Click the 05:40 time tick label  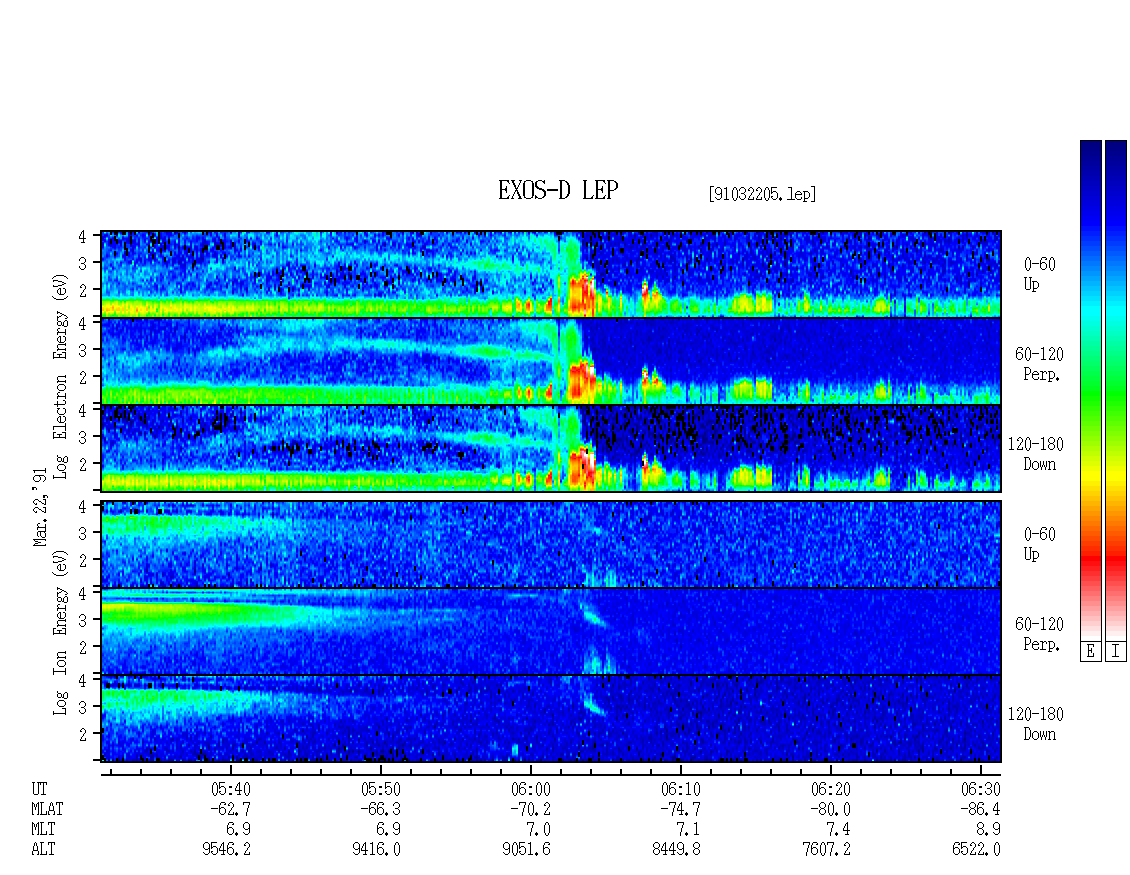click(231, 789)
